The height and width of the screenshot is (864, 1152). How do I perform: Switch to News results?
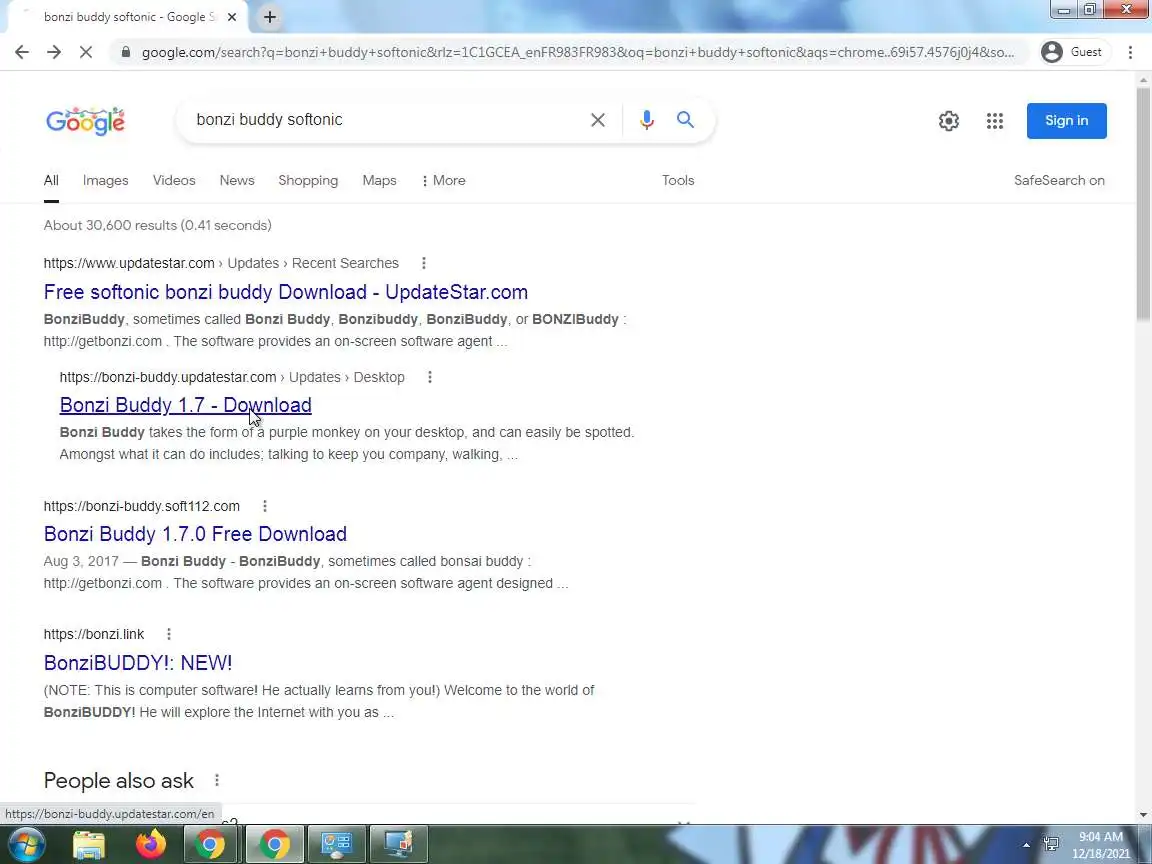pos(237,181)
